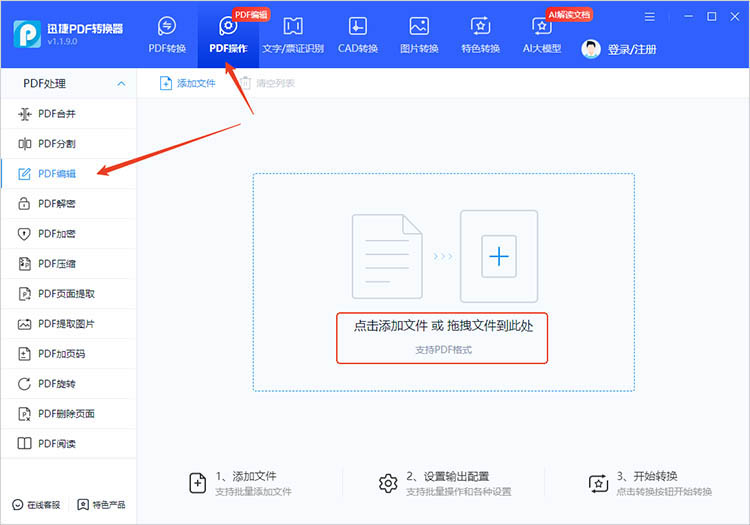Click step 3 开始转换 icon
This screenshot has height=525, width=750.
pos(598,483)
